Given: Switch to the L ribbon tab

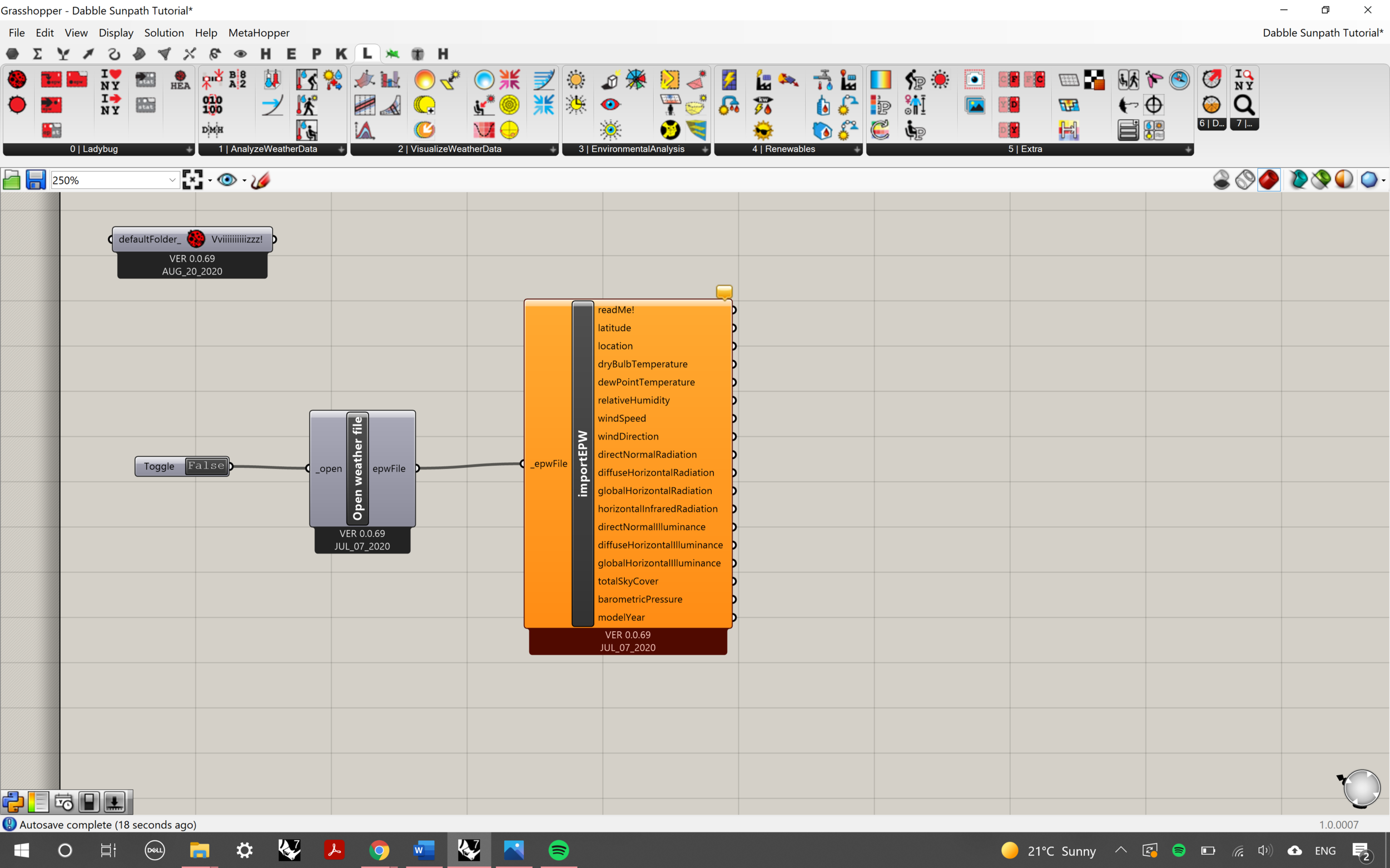Looking at the screenshot, I should [367, 53].
